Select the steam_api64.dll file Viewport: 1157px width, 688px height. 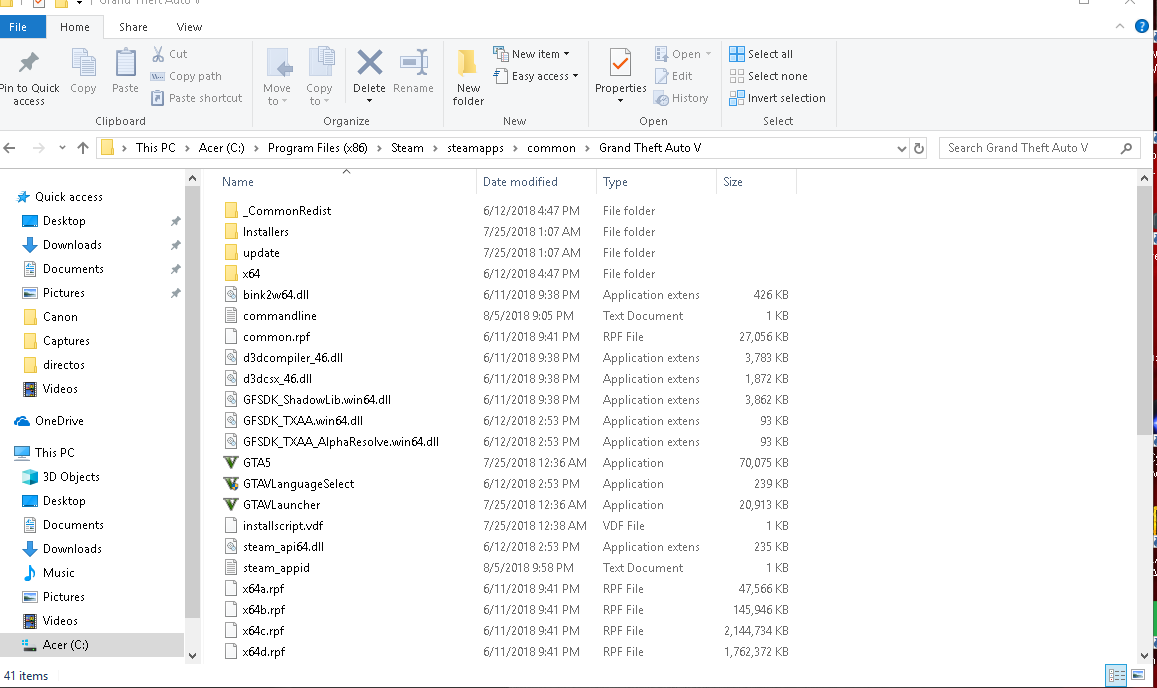coord(283,547)
